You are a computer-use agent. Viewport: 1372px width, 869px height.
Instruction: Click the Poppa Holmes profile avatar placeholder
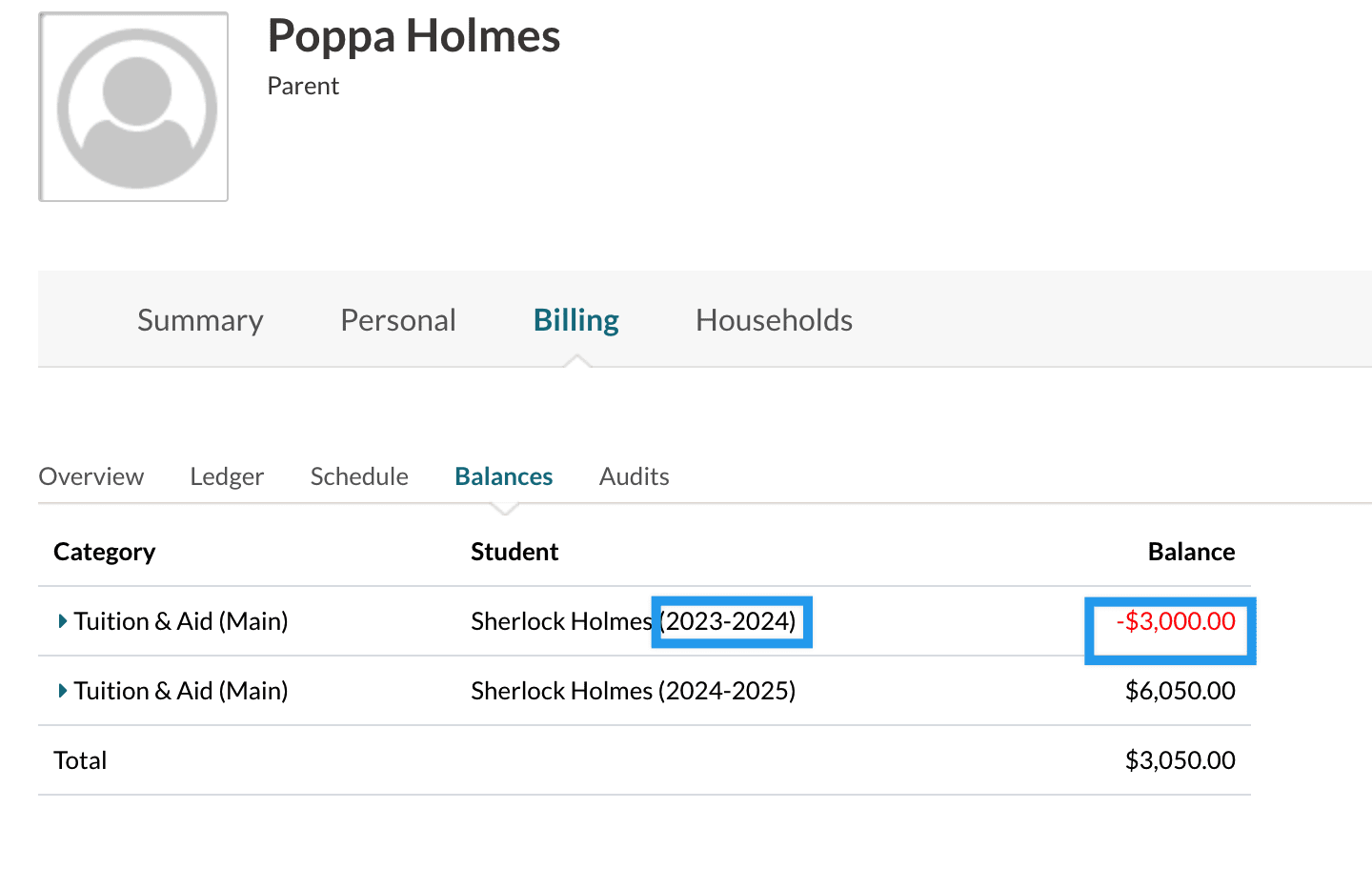click(133, 107)
